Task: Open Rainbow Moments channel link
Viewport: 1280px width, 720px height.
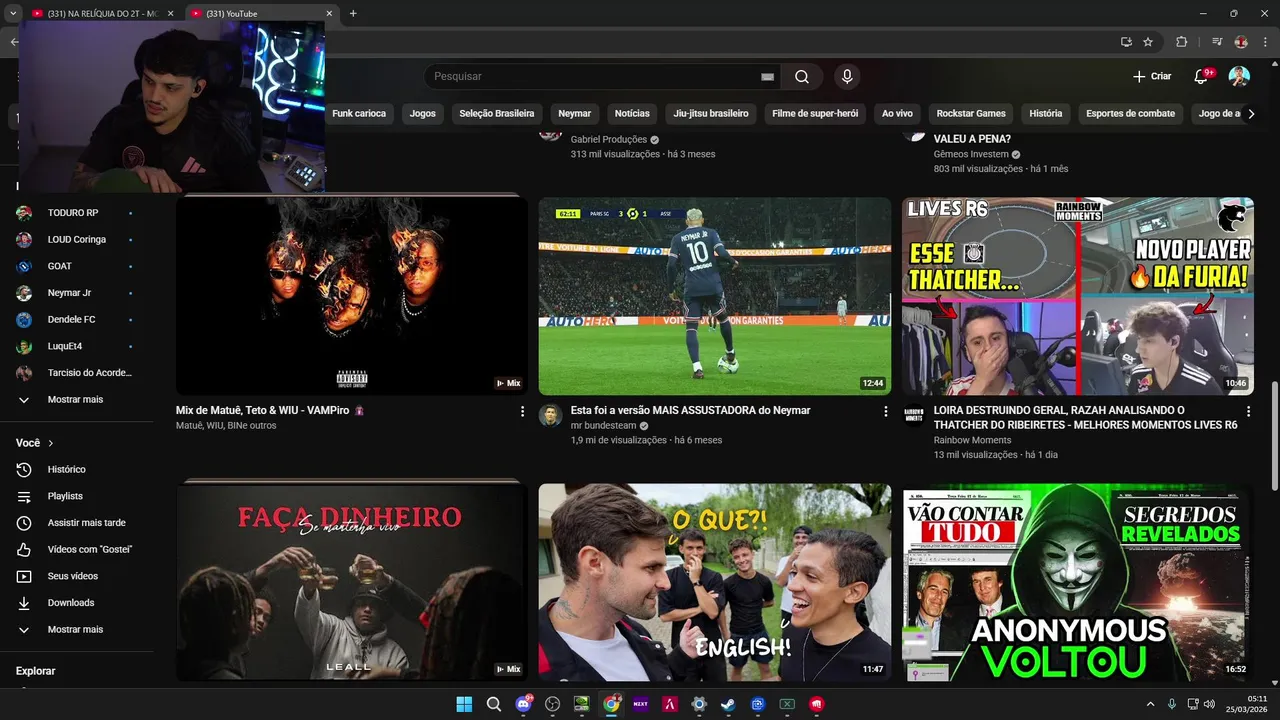Action: pos(972,440)
